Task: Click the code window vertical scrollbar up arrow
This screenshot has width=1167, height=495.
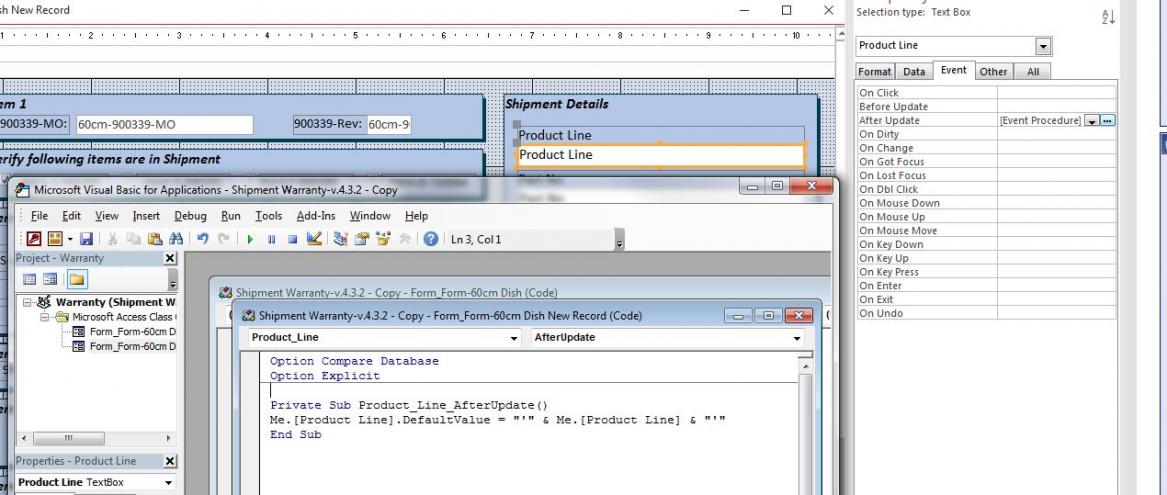Action: (805, 364)
